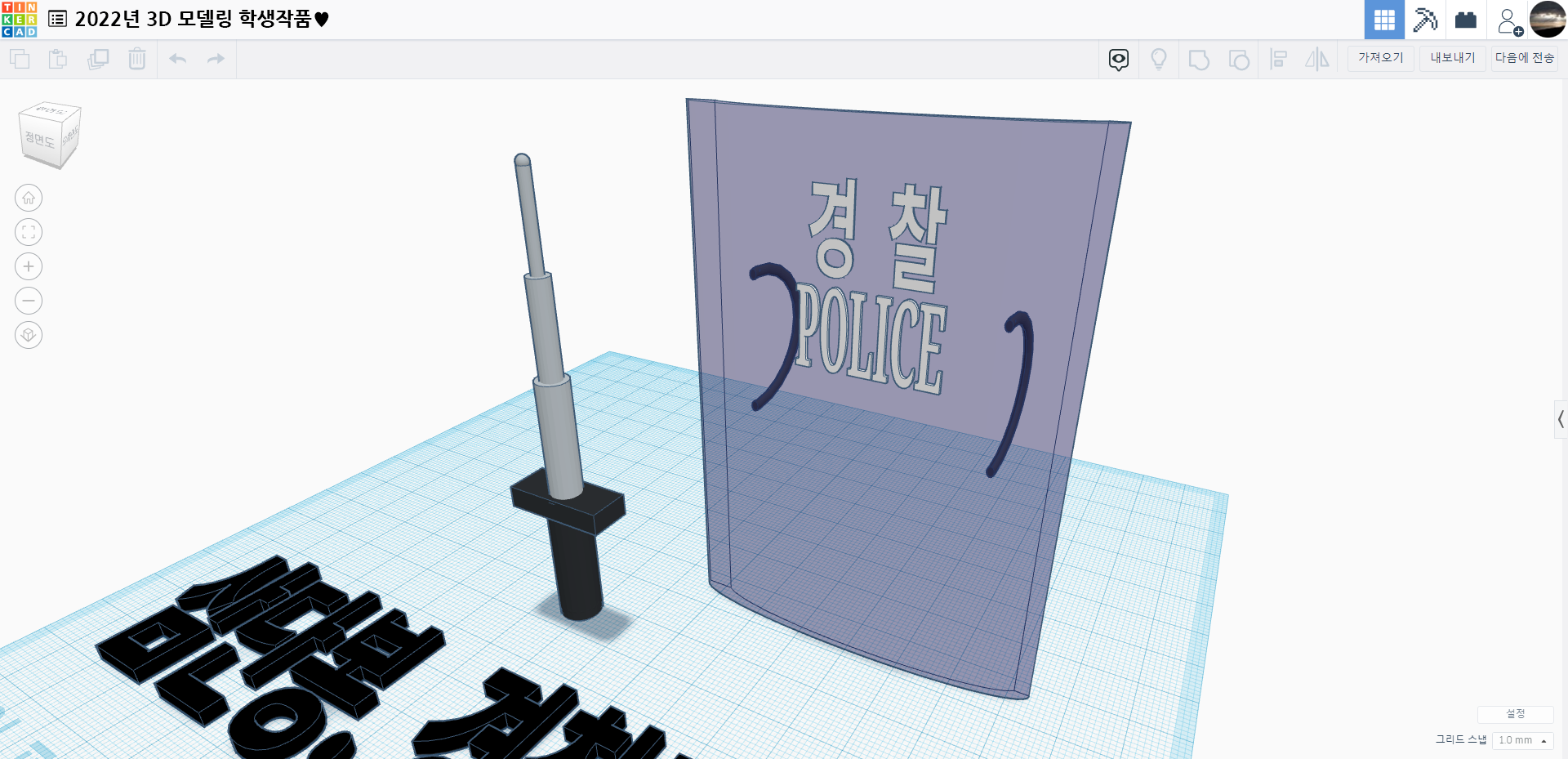This screenshot has width=1568, height=759.
Task: Fit all objects in view
Action: pyautogui.click(x=29, y=232)
